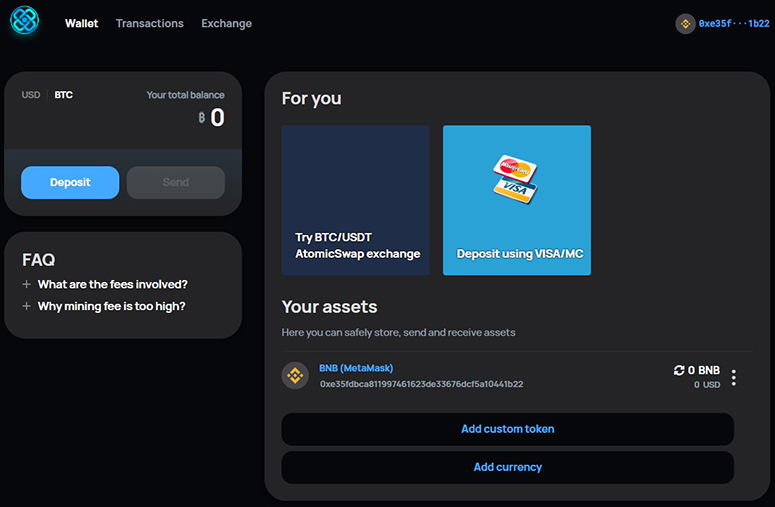775x507 pixels.
Task: Open the Transactions tab
Action: [x=150, y=23]
